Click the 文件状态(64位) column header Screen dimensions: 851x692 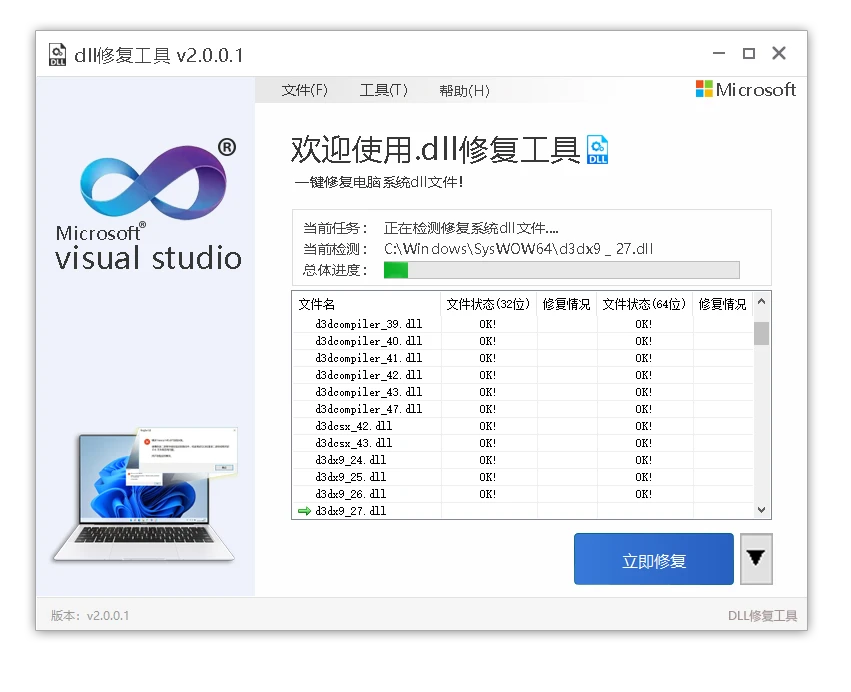click(x=644, y=304)
